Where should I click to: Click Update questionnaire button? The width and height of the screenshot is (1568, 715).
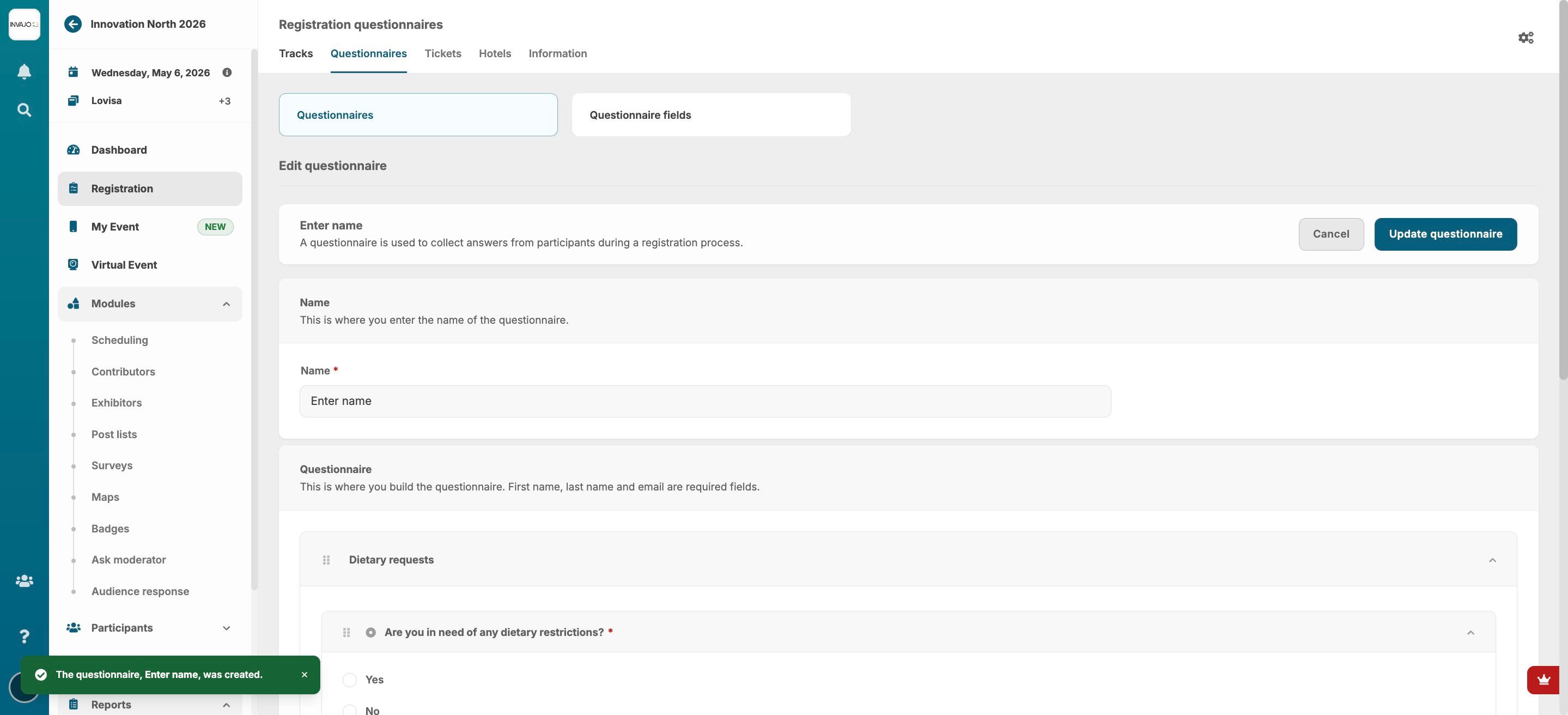pos(1445,234)
